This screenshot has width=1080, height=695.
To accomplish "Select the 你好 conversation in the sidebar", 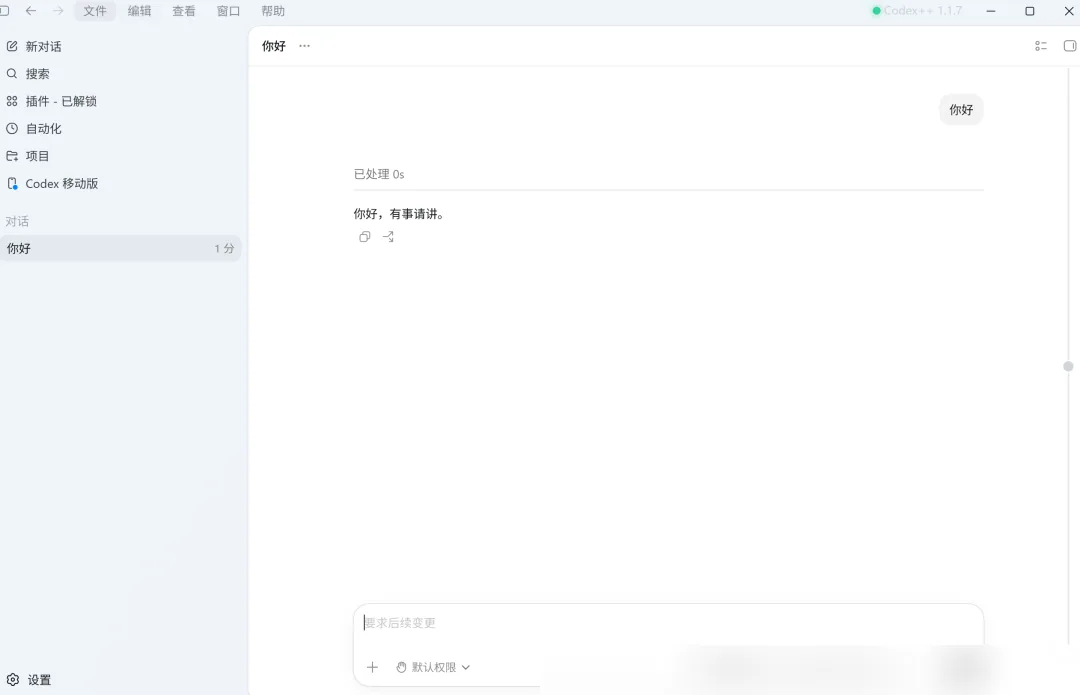I will 121,249.
